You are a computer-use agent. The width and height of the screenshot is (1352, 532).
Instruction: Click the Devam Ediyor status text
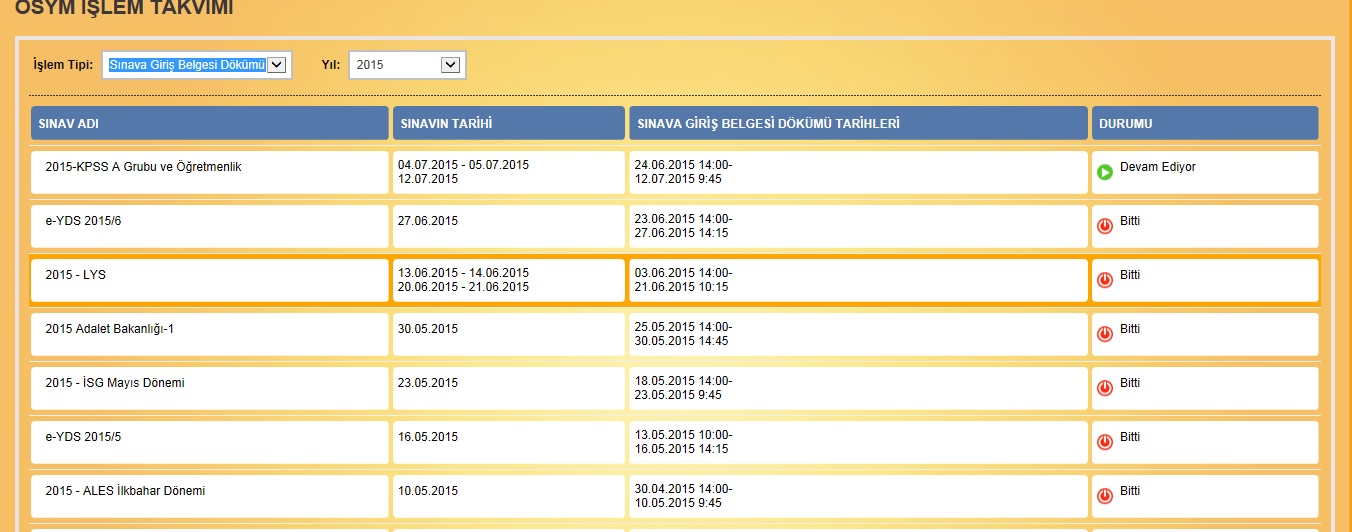[1158, 167]
